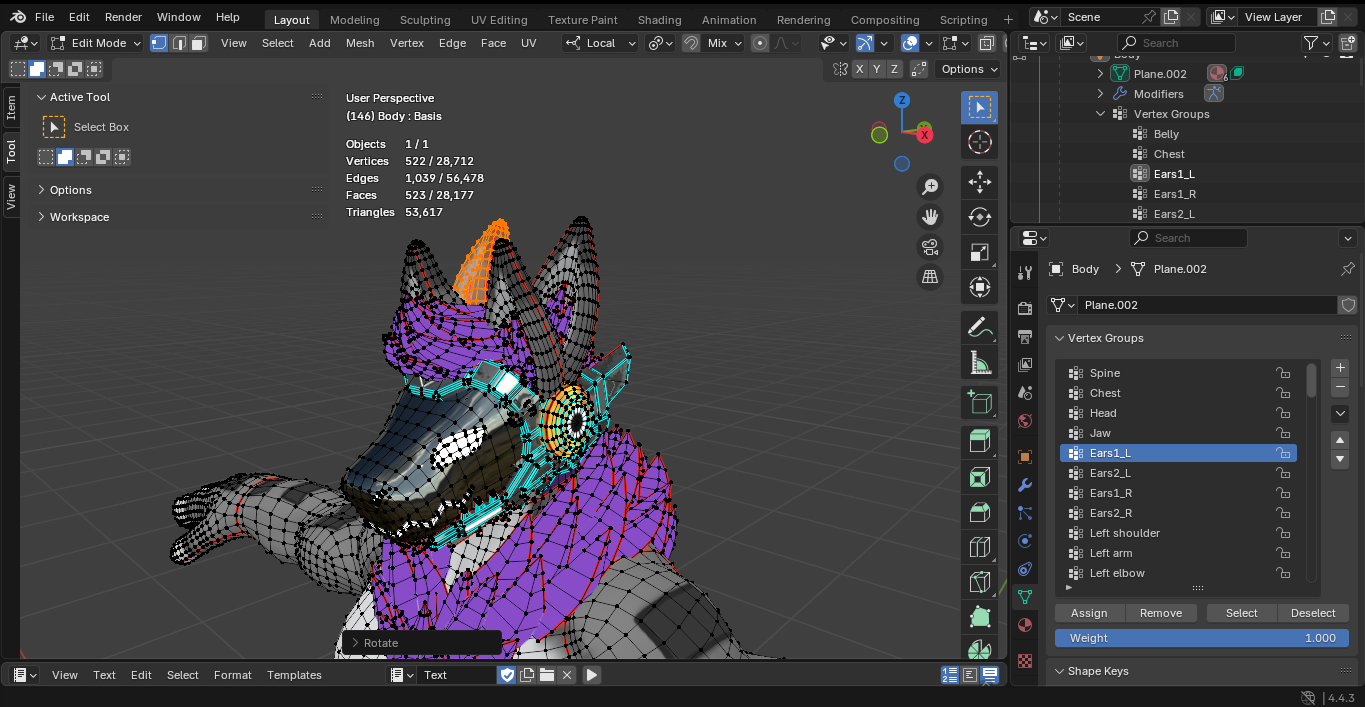
Task: Open the Material properties tab
Action: point(1024,625)
